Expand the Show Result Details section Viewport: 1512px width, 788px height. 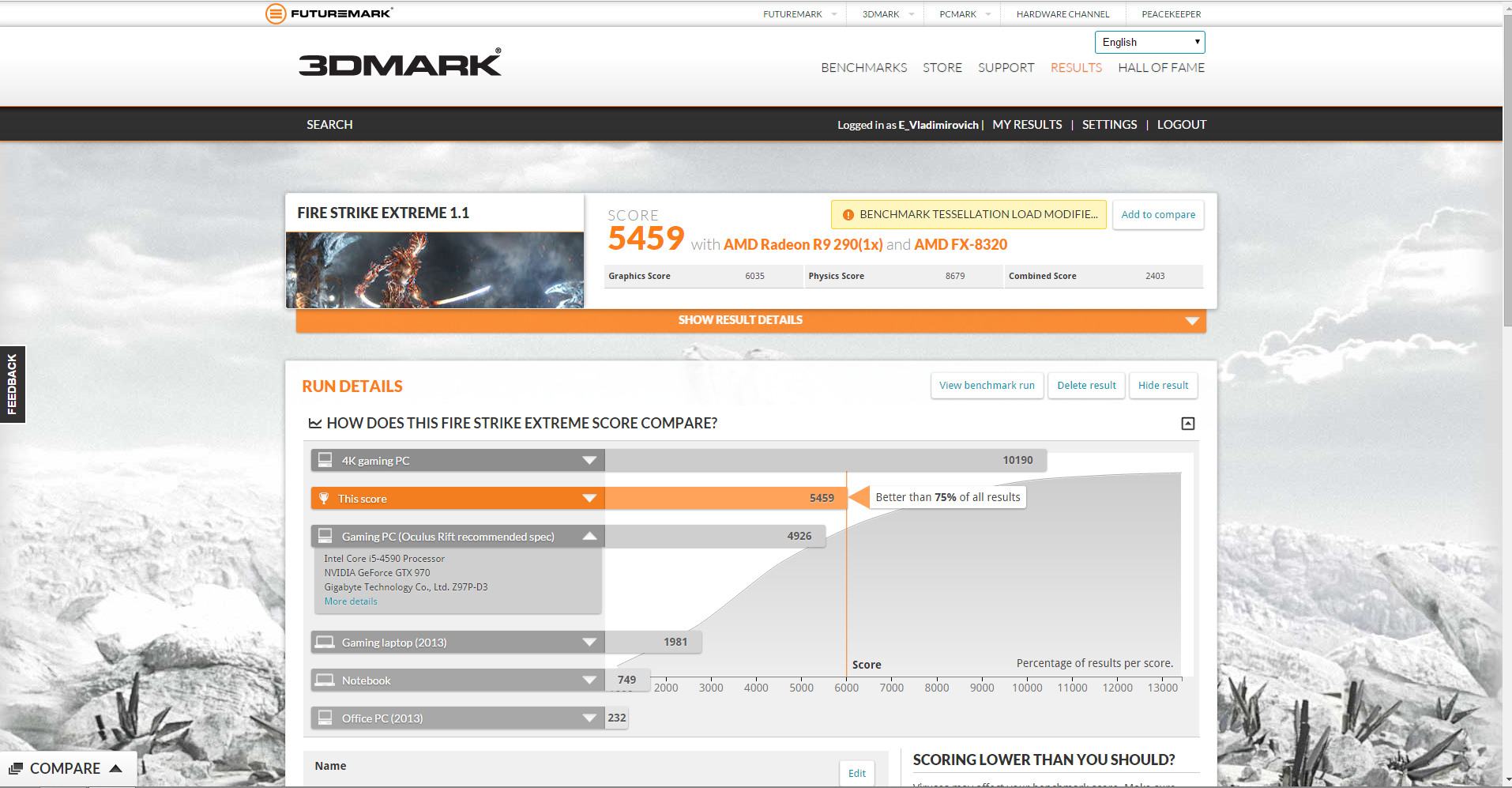[x=739, y=320]
